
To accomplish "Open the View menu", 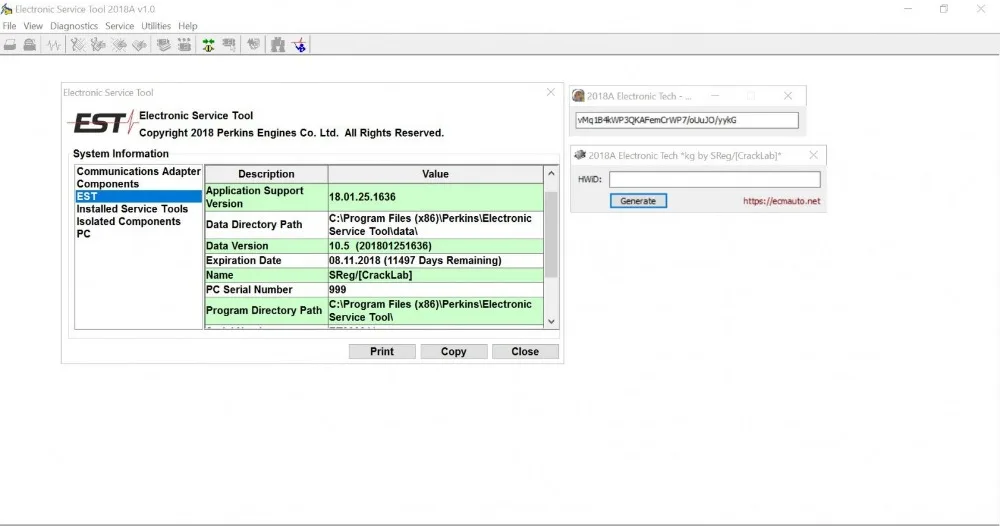I will 33,26.
